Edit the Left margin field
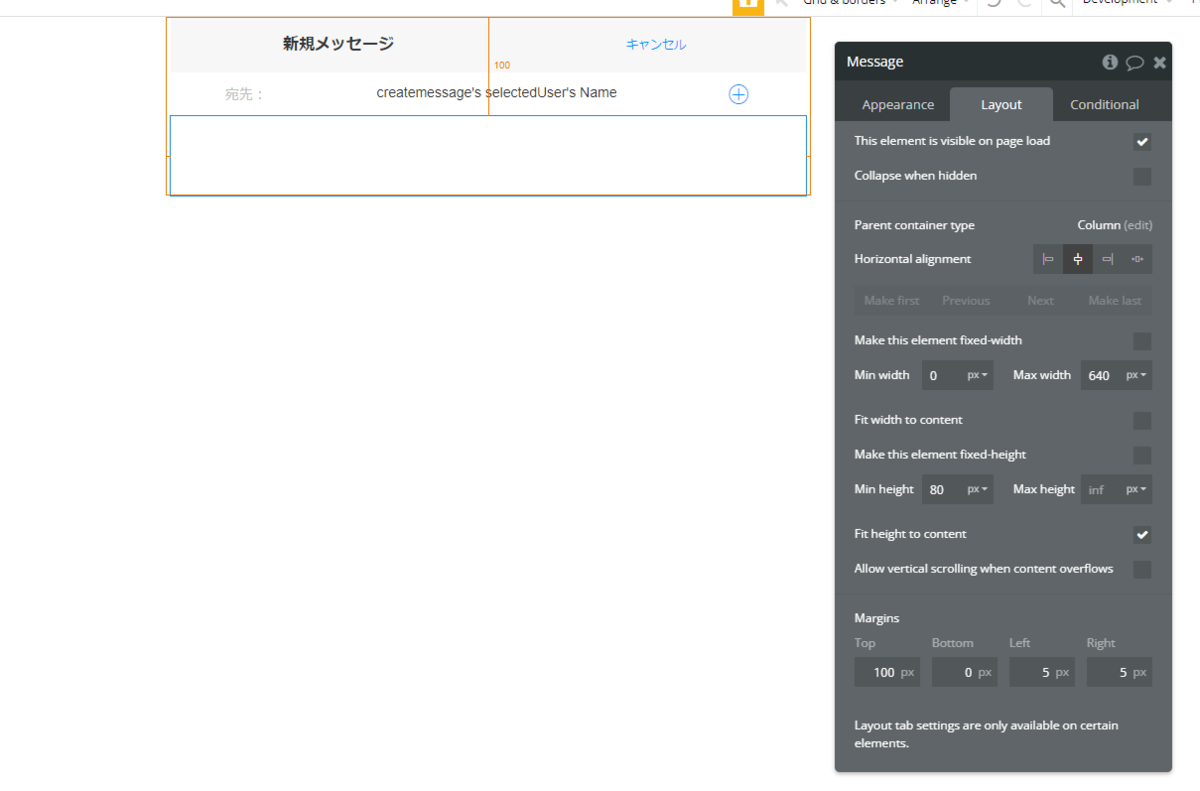Viewport: 1200px width, 791px height. 1042,672
